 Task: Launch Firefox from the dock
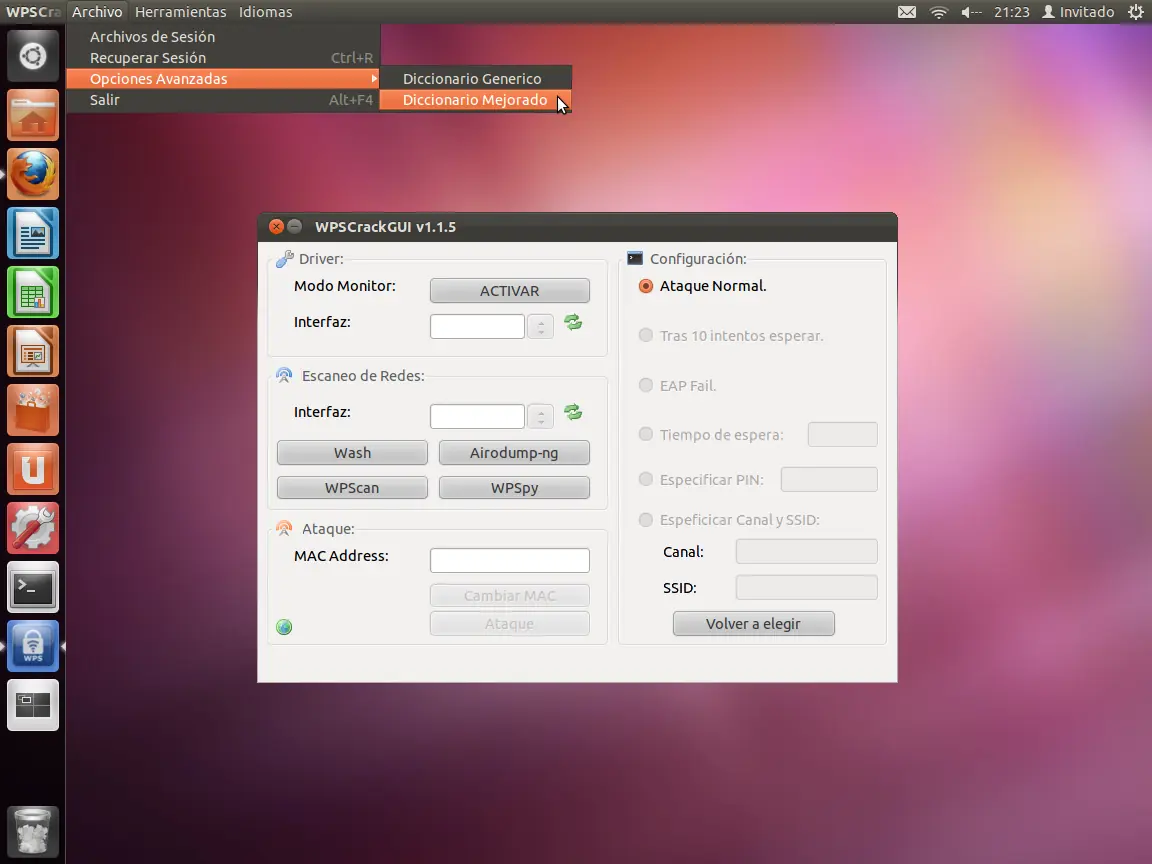[33, 174]
